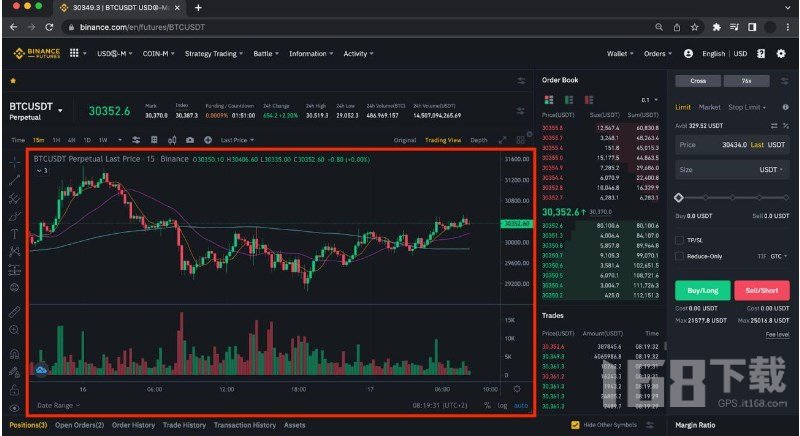Switch to the Depth chart tab
The image size is (800, 436).
[x=479, y=140]
